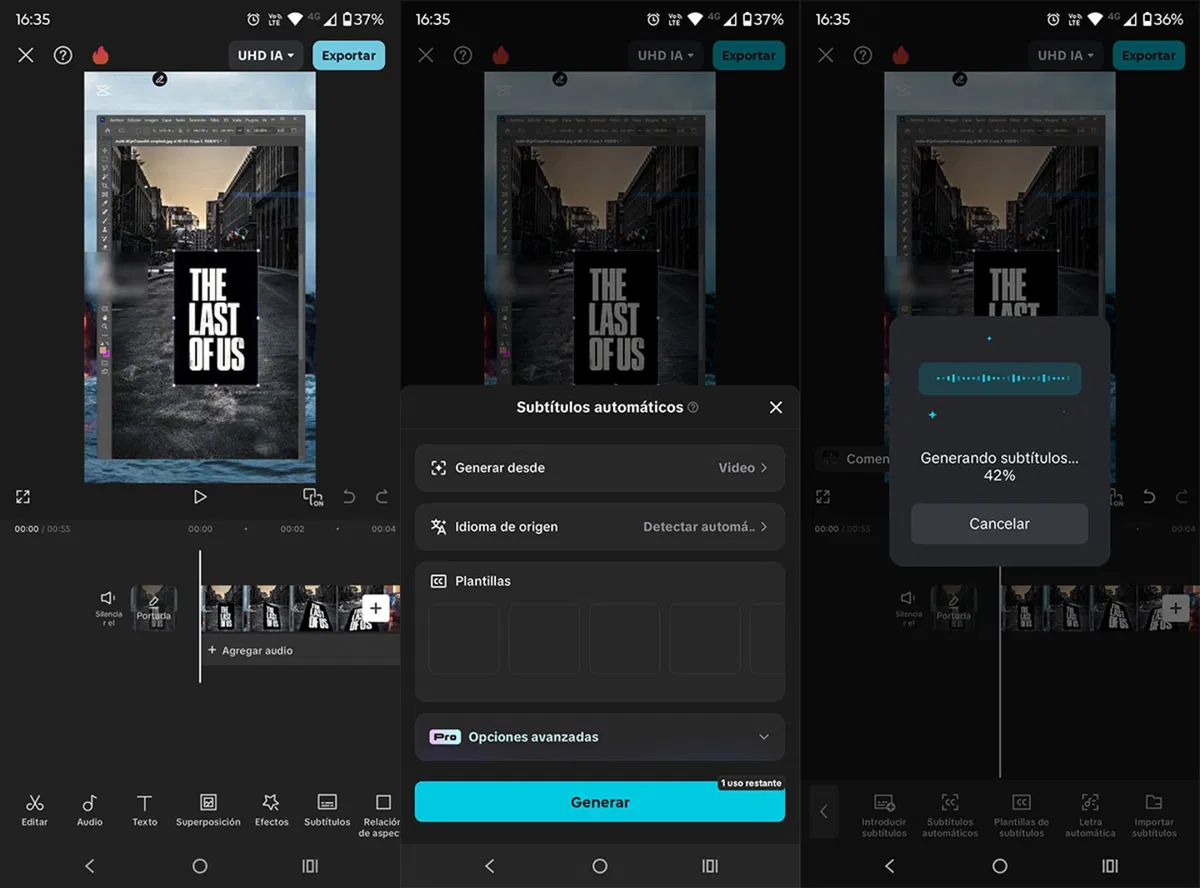Tap the Android recents button in the middle screenshot
Screen dimensions: 1200x888
710,866
